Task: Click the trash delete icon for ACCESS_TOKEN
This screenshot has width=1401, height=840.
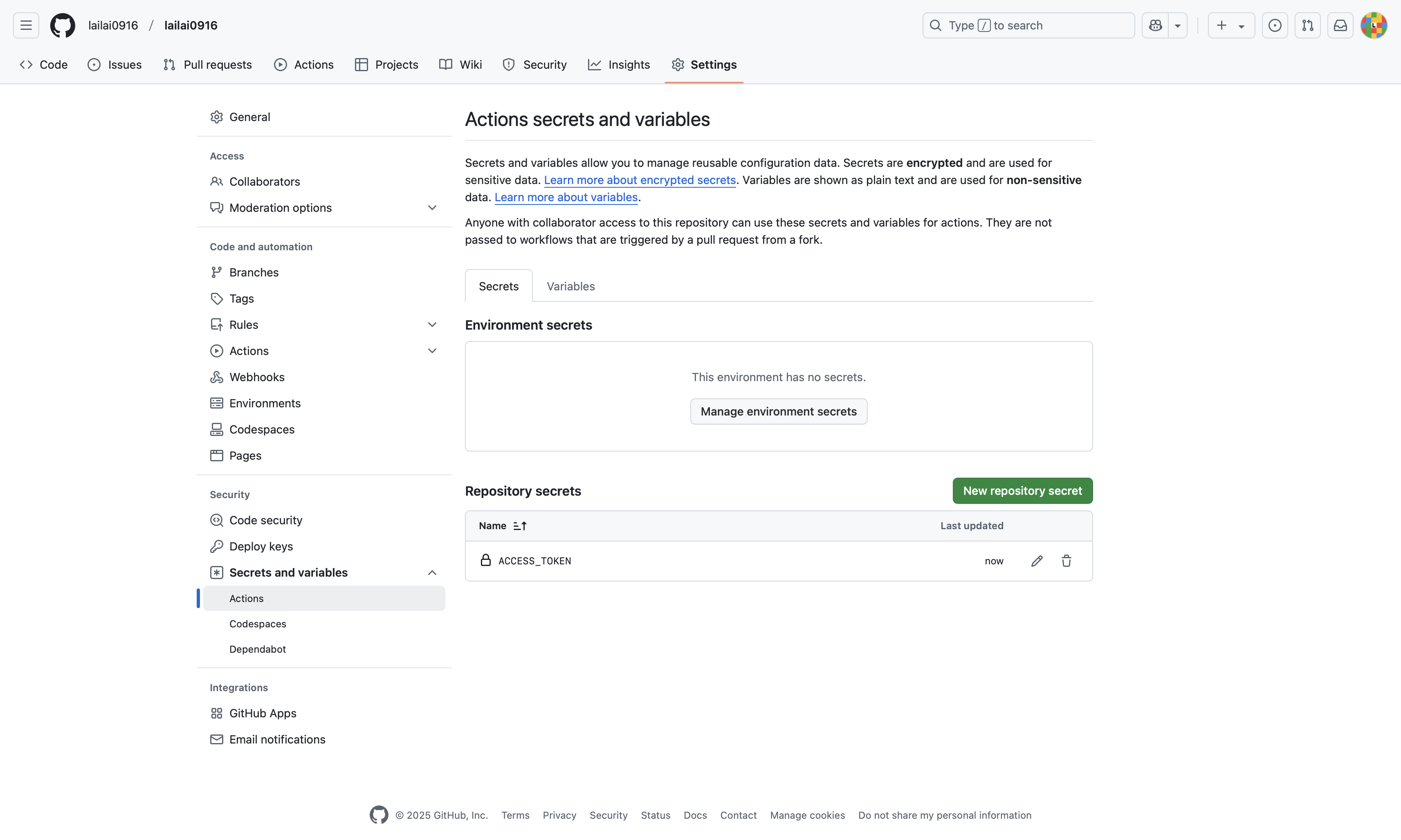Action: [1066, 561]
